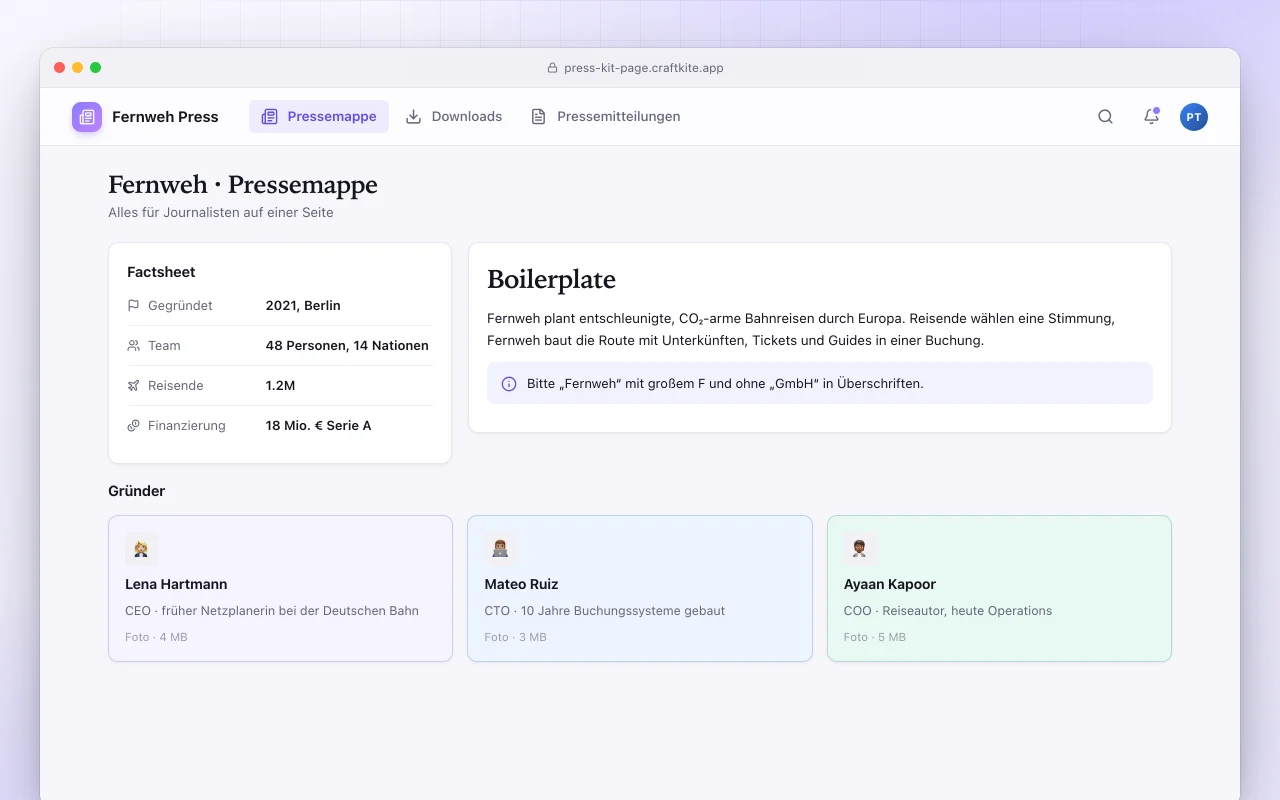
Task: Click the value "48 Personen, 14 Nationen"
Action: (347, 346)
